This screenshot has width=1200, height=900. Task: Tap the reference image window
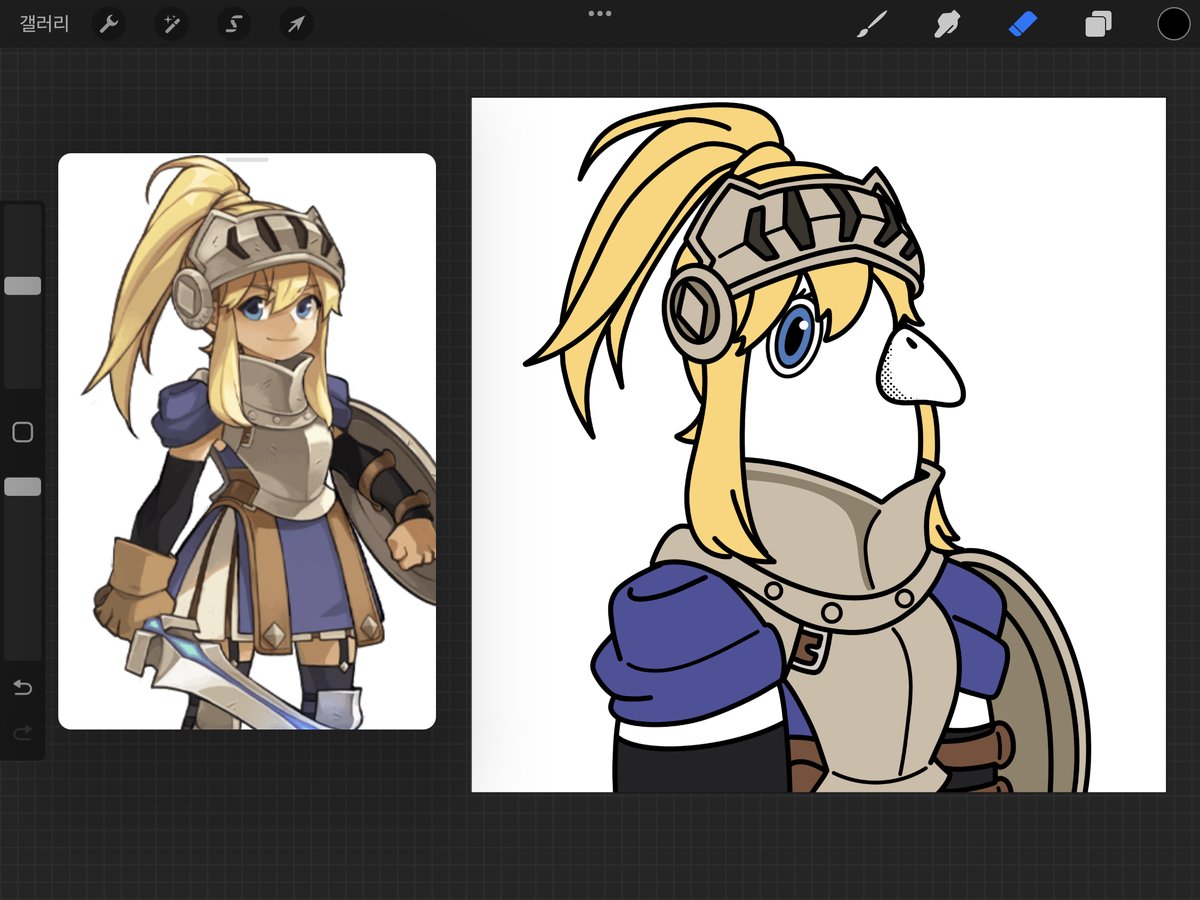(247, 441)
